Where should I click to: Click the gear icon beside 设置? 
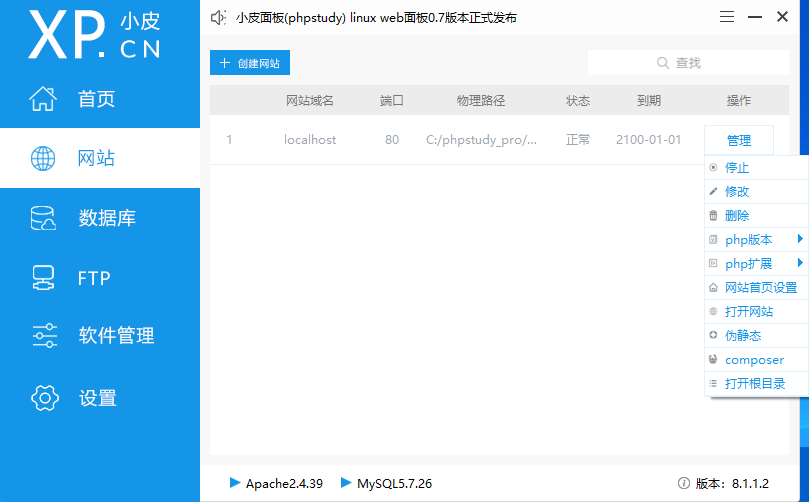(x=45, y=398)
